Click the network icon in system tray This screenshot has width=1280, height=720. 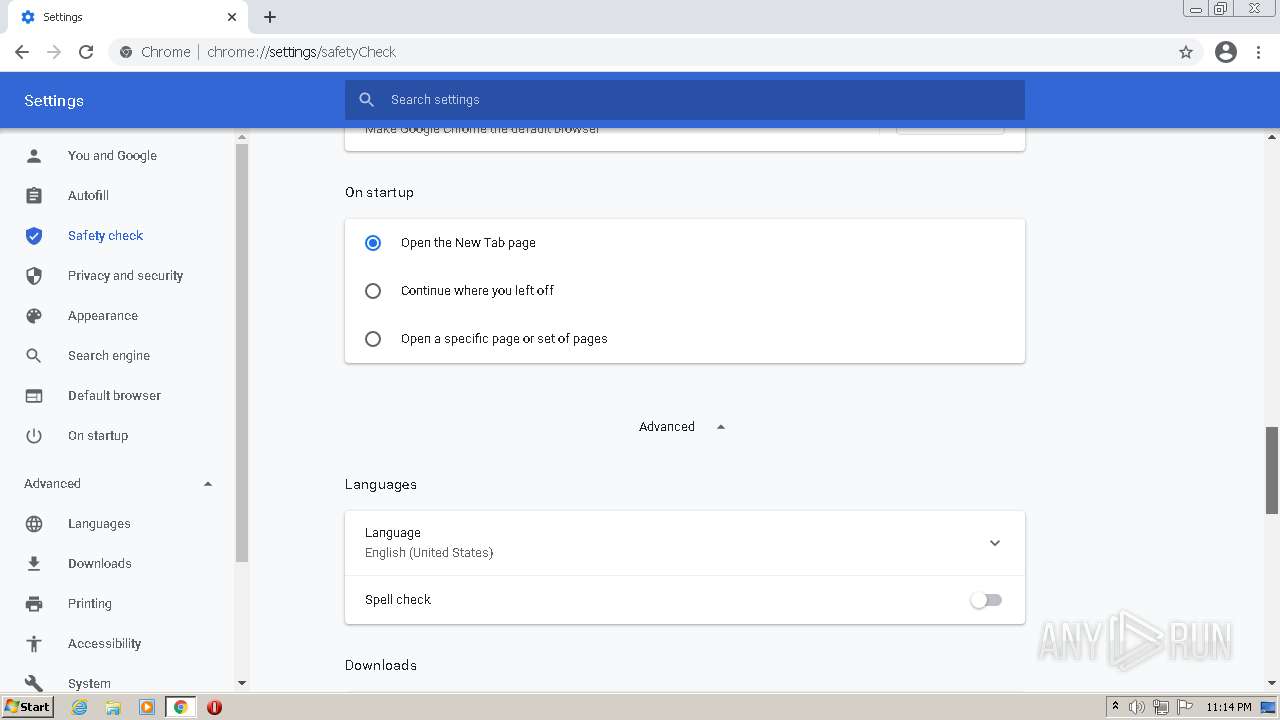coord(1161,707)
